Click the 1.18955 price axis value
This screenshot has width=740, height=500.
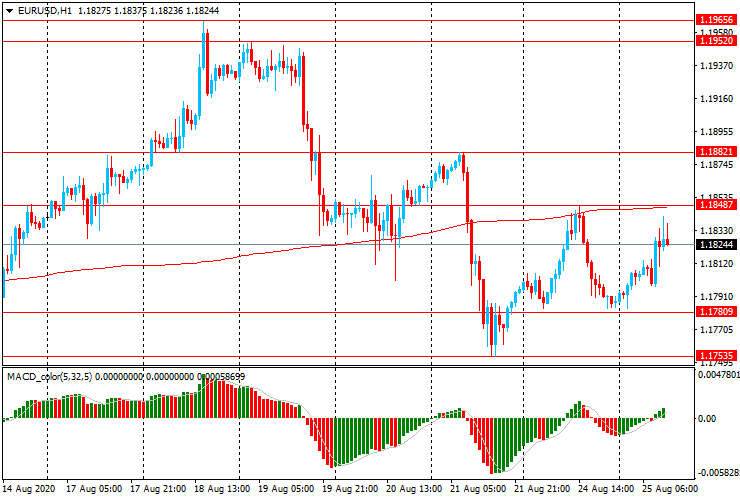(x=717, y=132)
